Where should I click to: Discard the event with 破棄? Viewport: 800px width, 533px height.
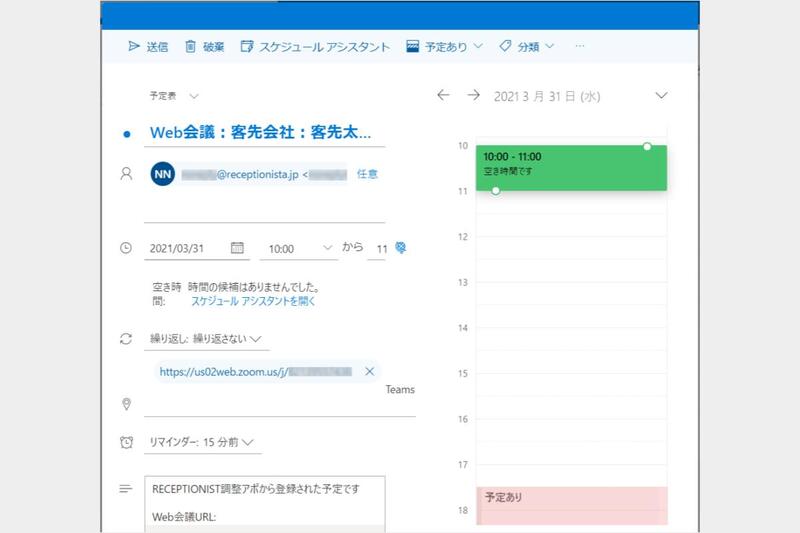[205, 46]
